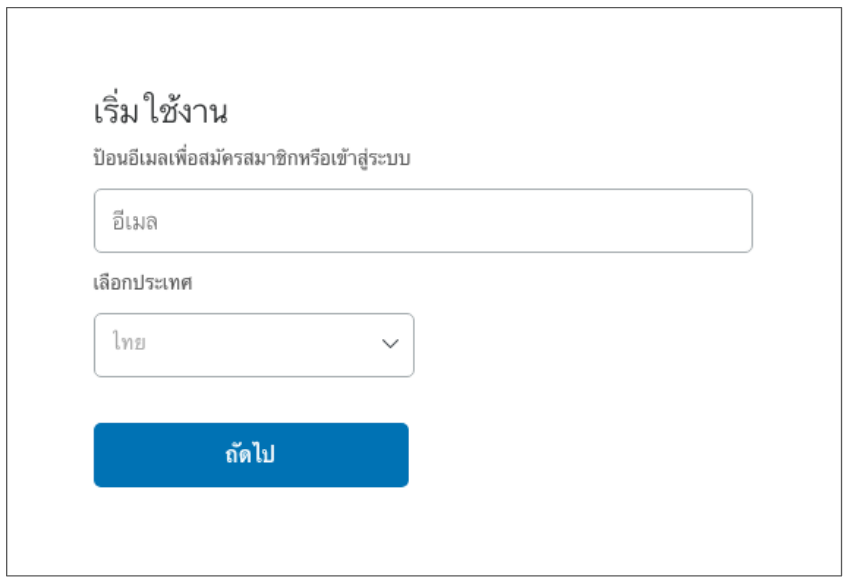The width and height of the screenshot is (851, 581).
Task: Click the เลือกประเทศ label above dropdown
Action: click(143, 283)
